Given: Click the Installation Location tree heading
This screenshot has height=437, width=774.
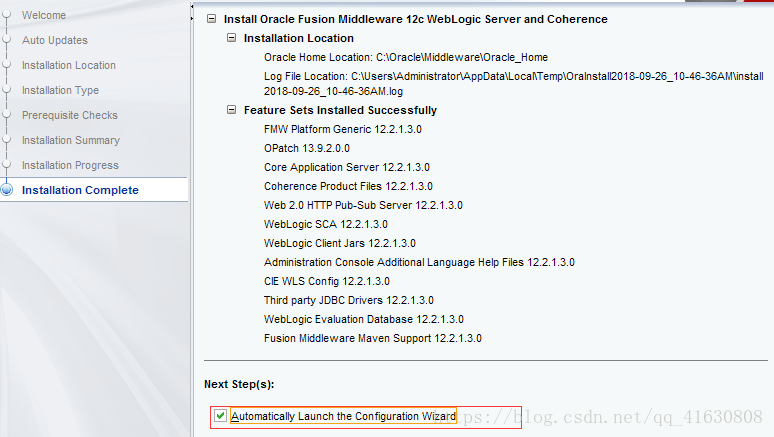Looking at the screenshot, I should (299, 38).
